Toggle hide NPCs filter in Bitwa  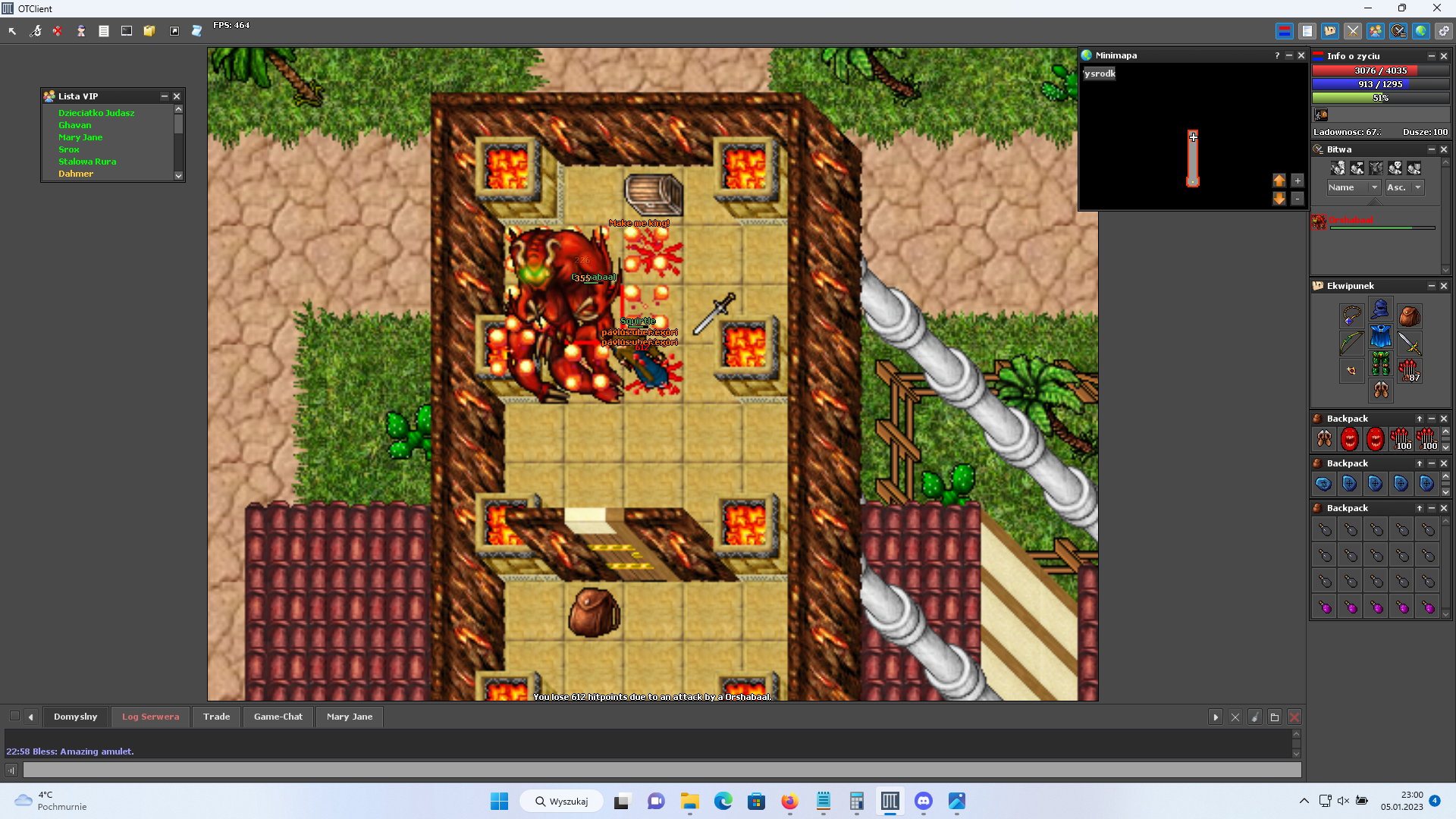point(1357,168)
